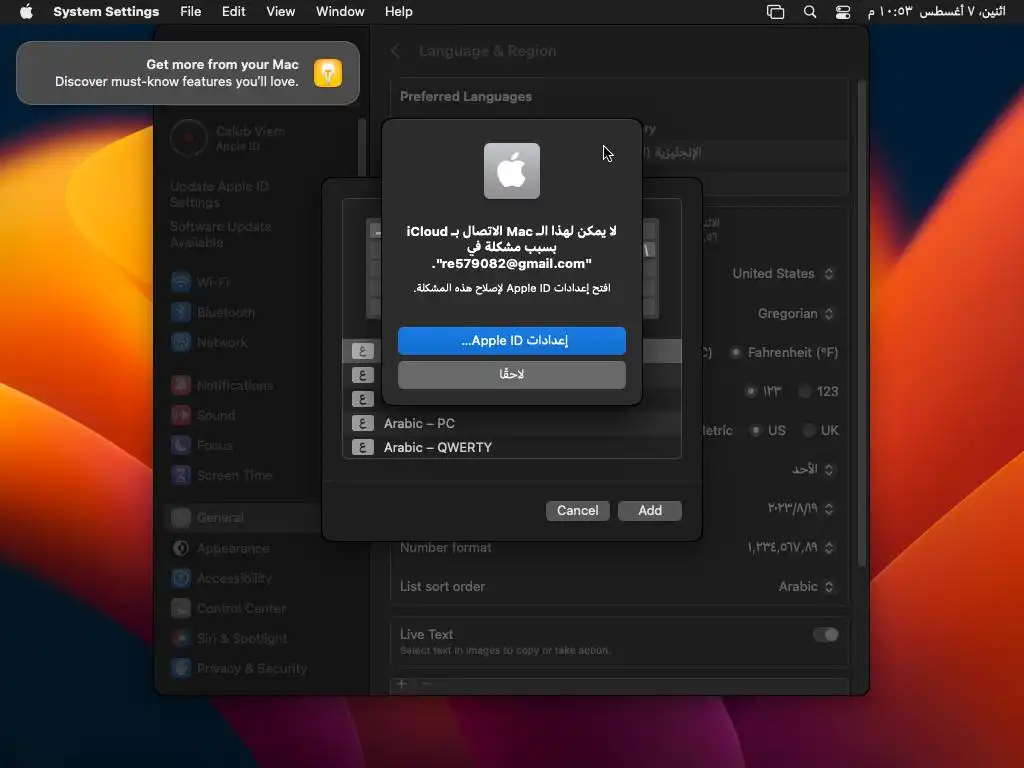Open the Region dropdown showing United States
Viewport: 1024px width, 768px height.
click(782, 274)
